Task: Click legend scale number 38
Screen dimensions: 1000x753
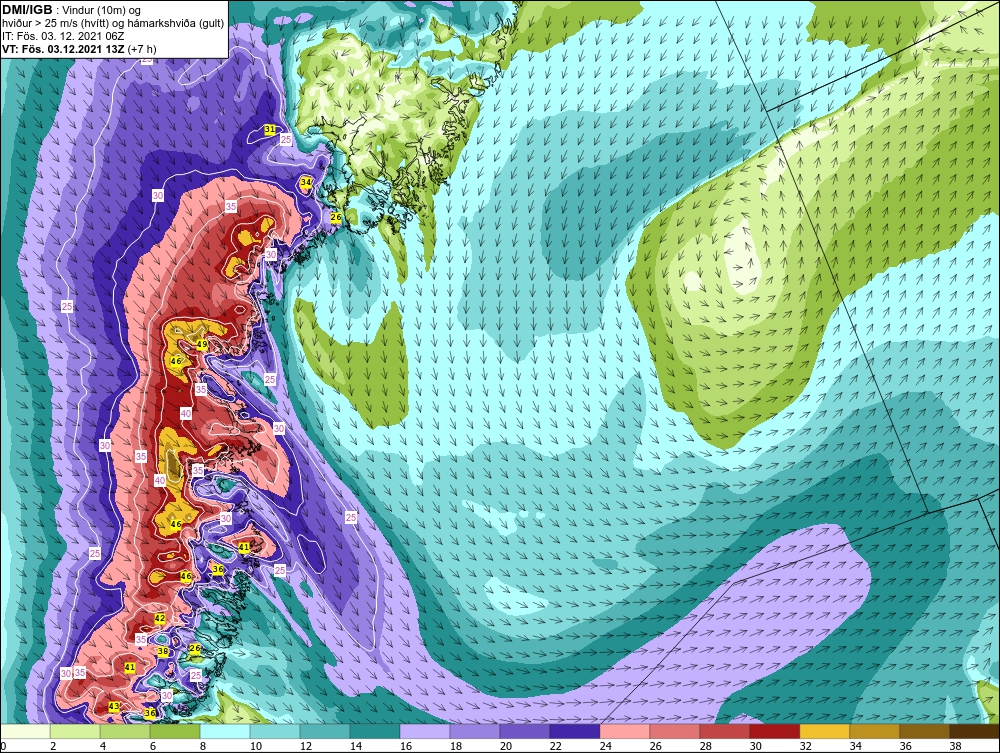Action: point(955,747)
